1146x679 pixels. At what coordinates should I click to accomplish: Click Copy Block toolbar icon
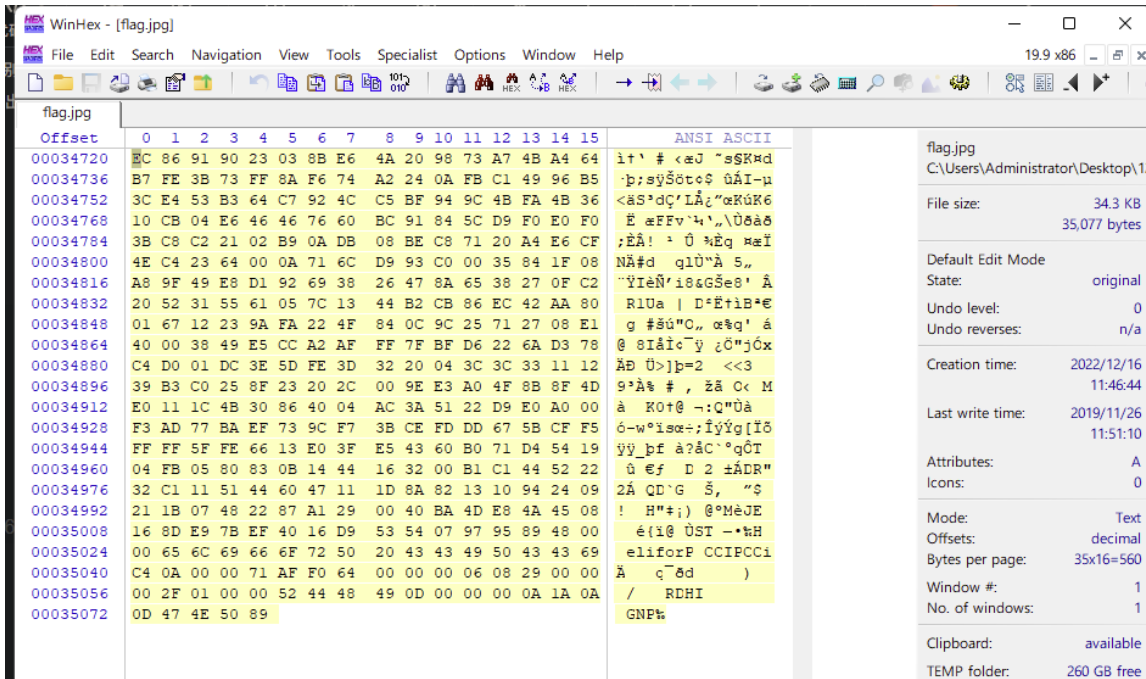tap(287, 84)
